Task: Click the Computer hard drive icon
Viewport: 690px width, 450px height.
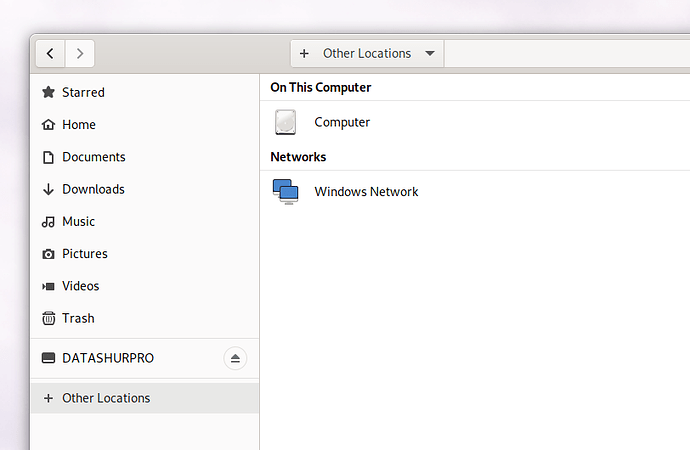Action: coord(286,122)
